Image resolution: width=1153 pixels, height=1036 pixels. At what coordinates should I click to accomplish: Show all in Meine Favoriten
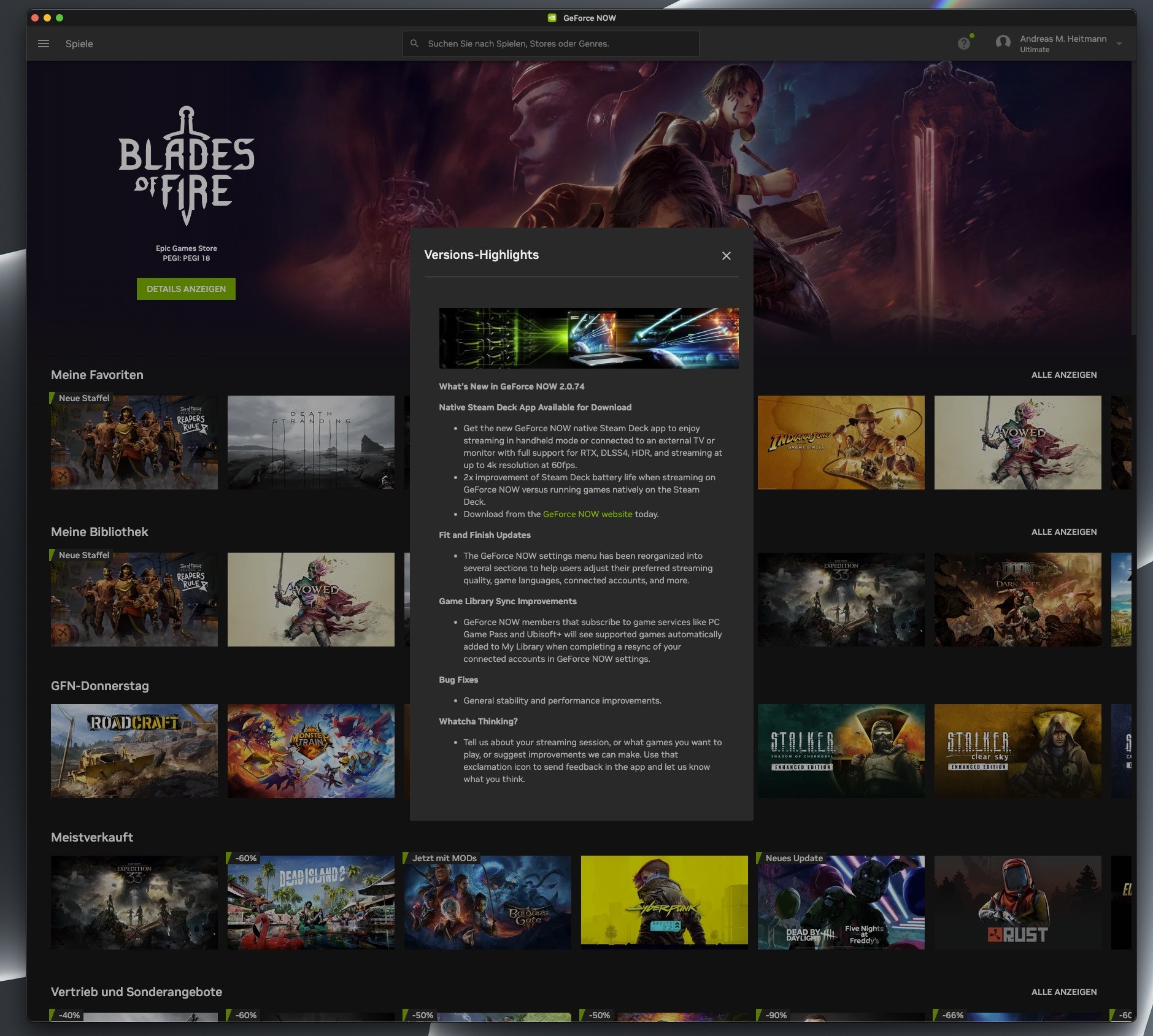[x=1063, y=375]
